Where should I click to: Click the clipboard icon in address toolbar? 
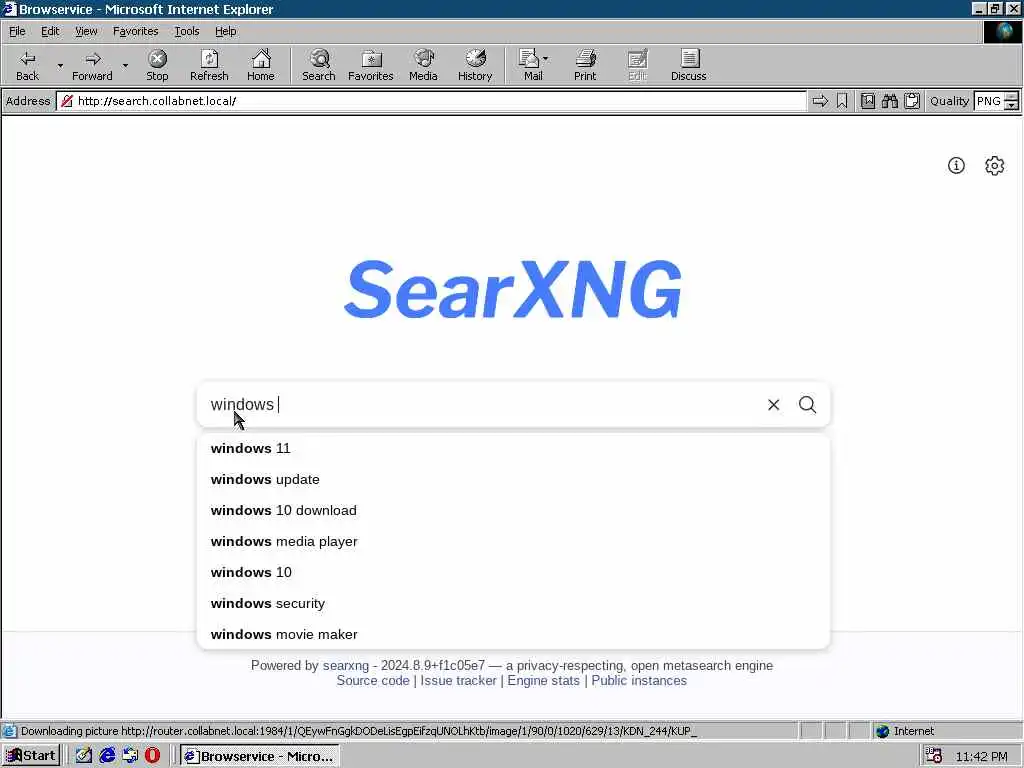click(912, 101)
